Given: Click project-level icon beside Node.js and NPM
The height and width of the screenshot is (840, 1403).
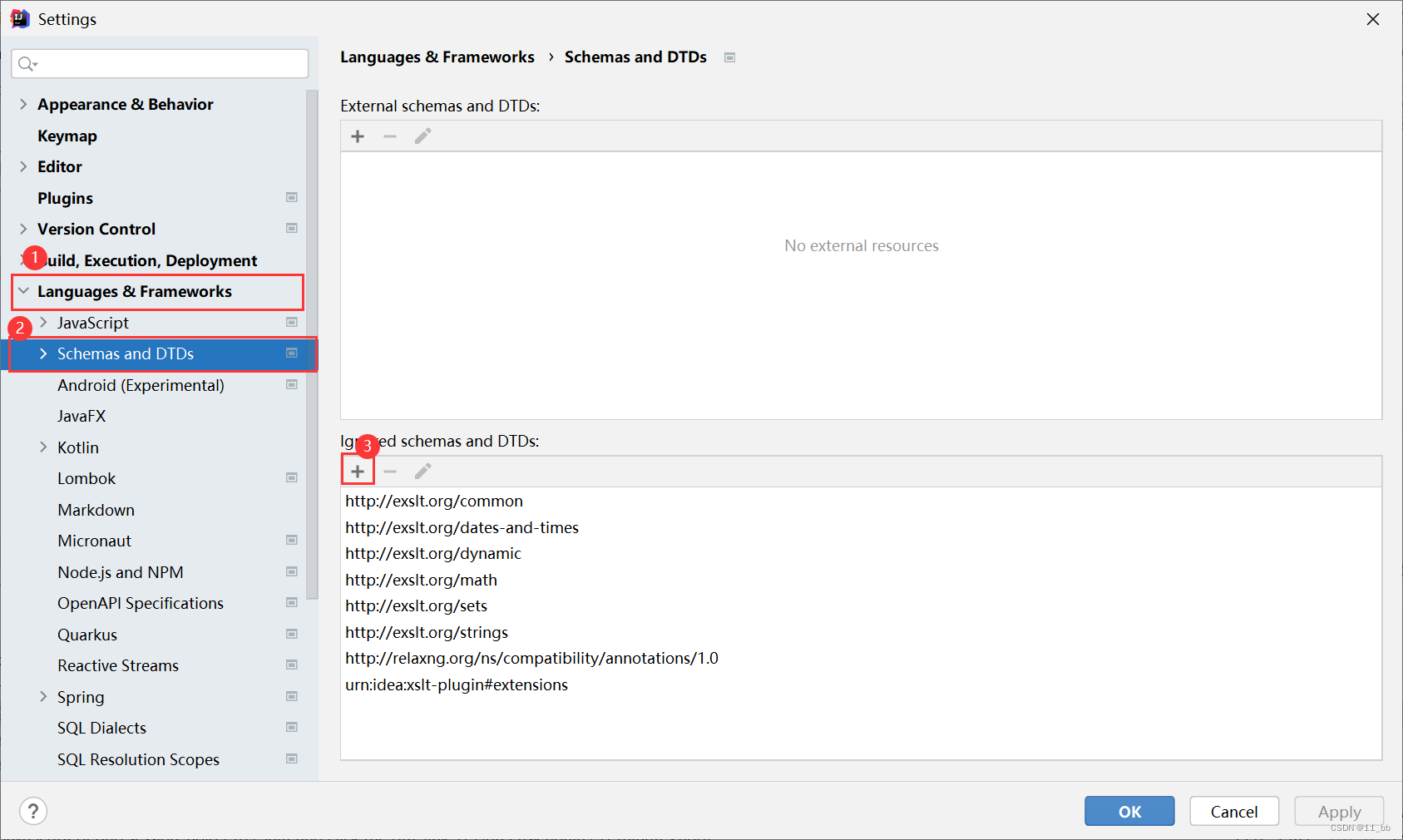Looking at the screenshot, I should pos(292,571).
